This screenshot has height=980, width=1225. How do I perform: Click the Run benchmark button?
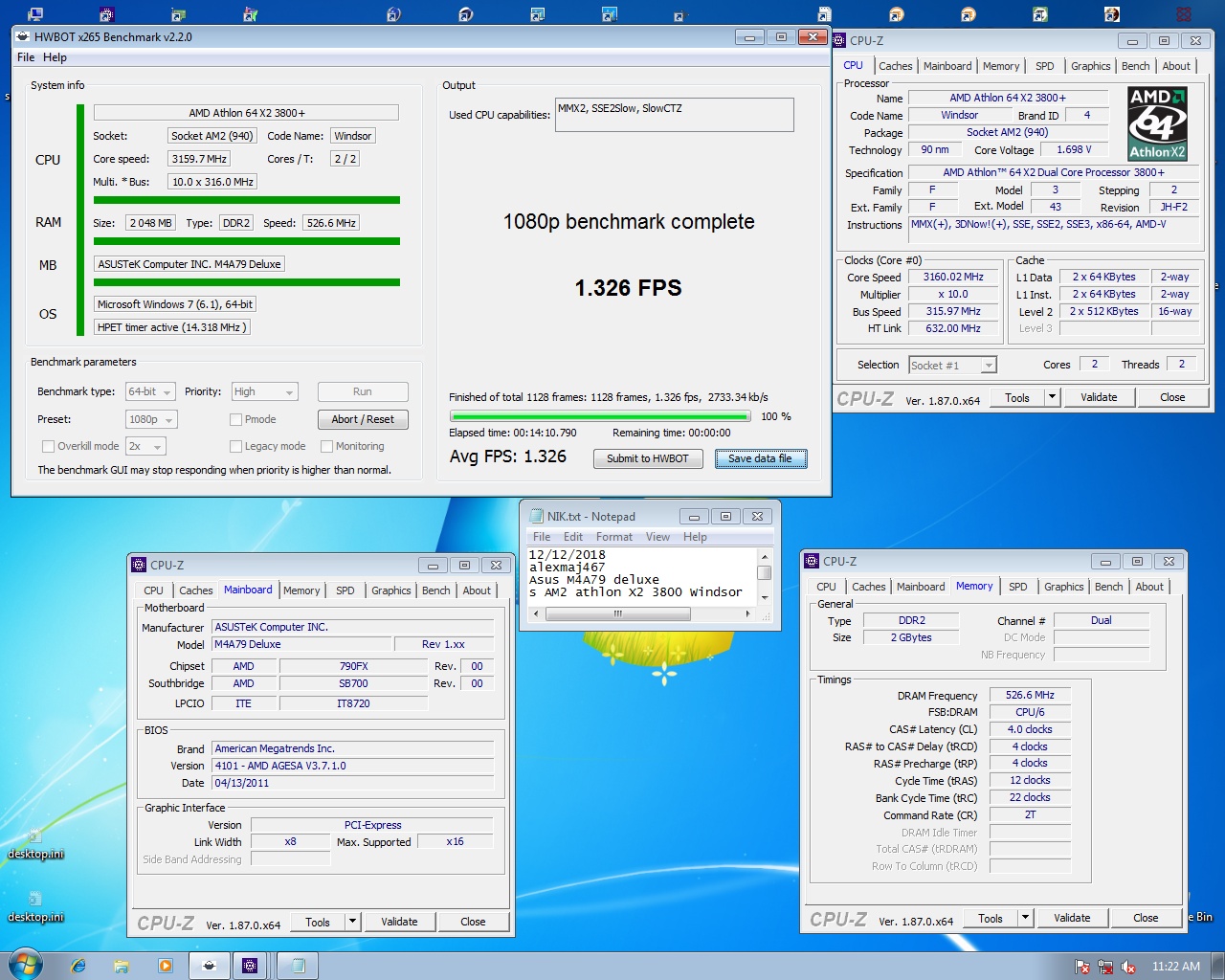[363, 391]
